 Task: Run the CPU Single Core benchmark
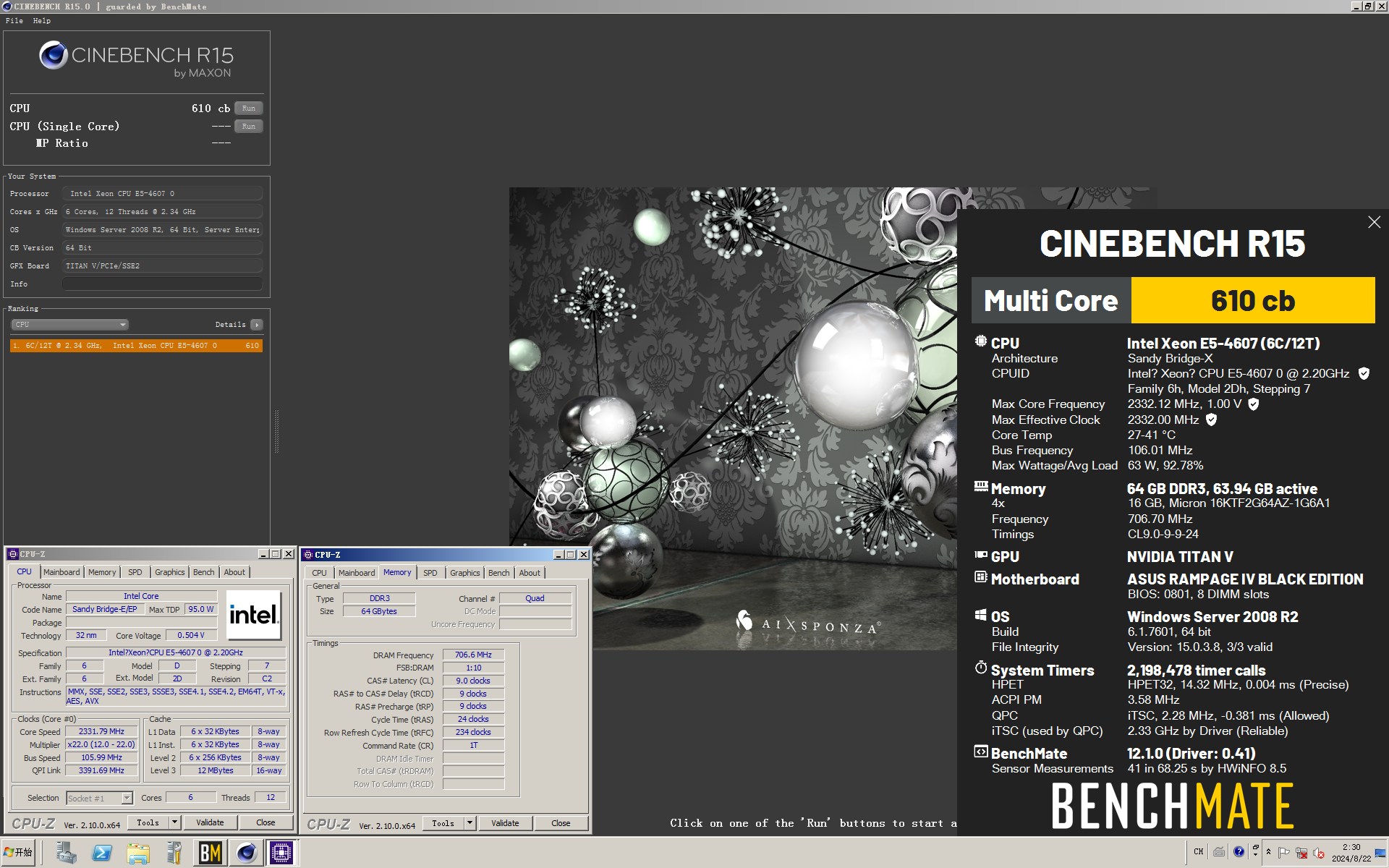(249, 127)
